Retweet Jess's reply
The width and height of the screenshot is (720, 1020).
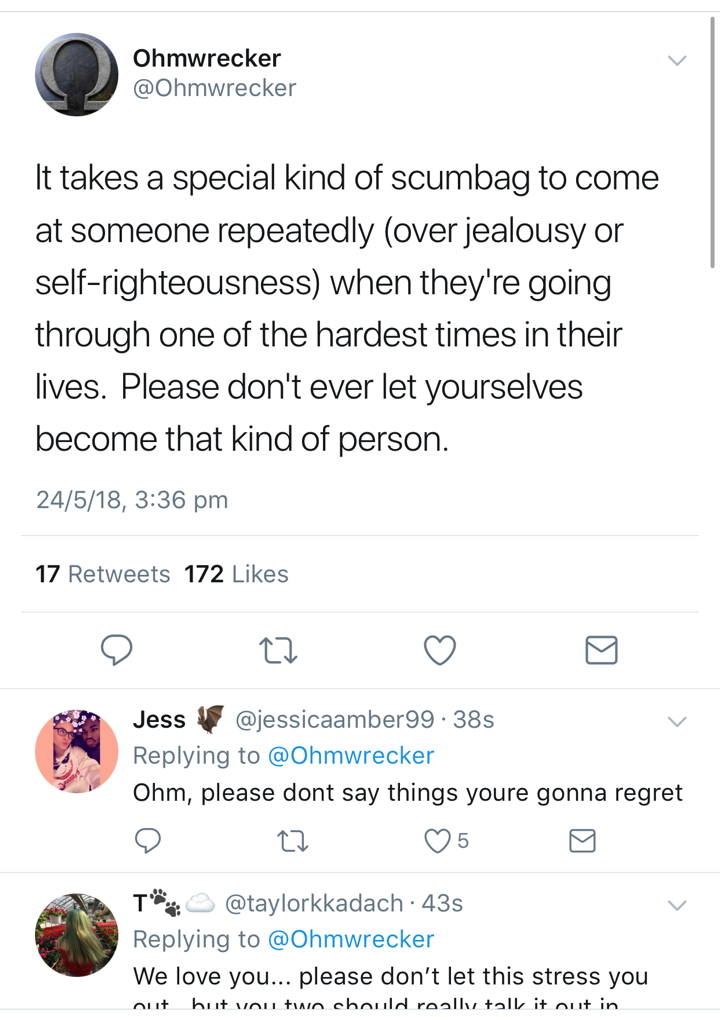293,841
